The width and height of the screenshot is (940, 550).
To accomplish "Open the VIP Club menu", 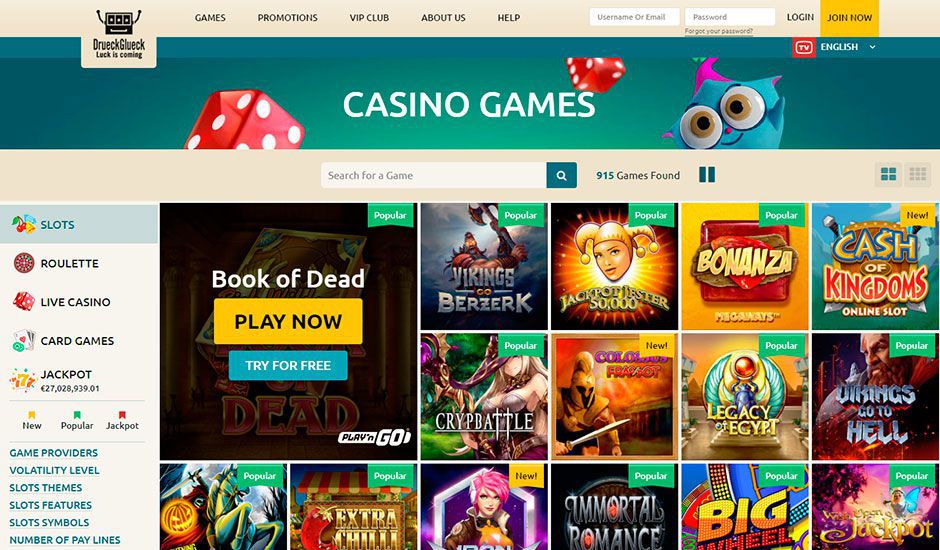I will [x=369, y=18].
